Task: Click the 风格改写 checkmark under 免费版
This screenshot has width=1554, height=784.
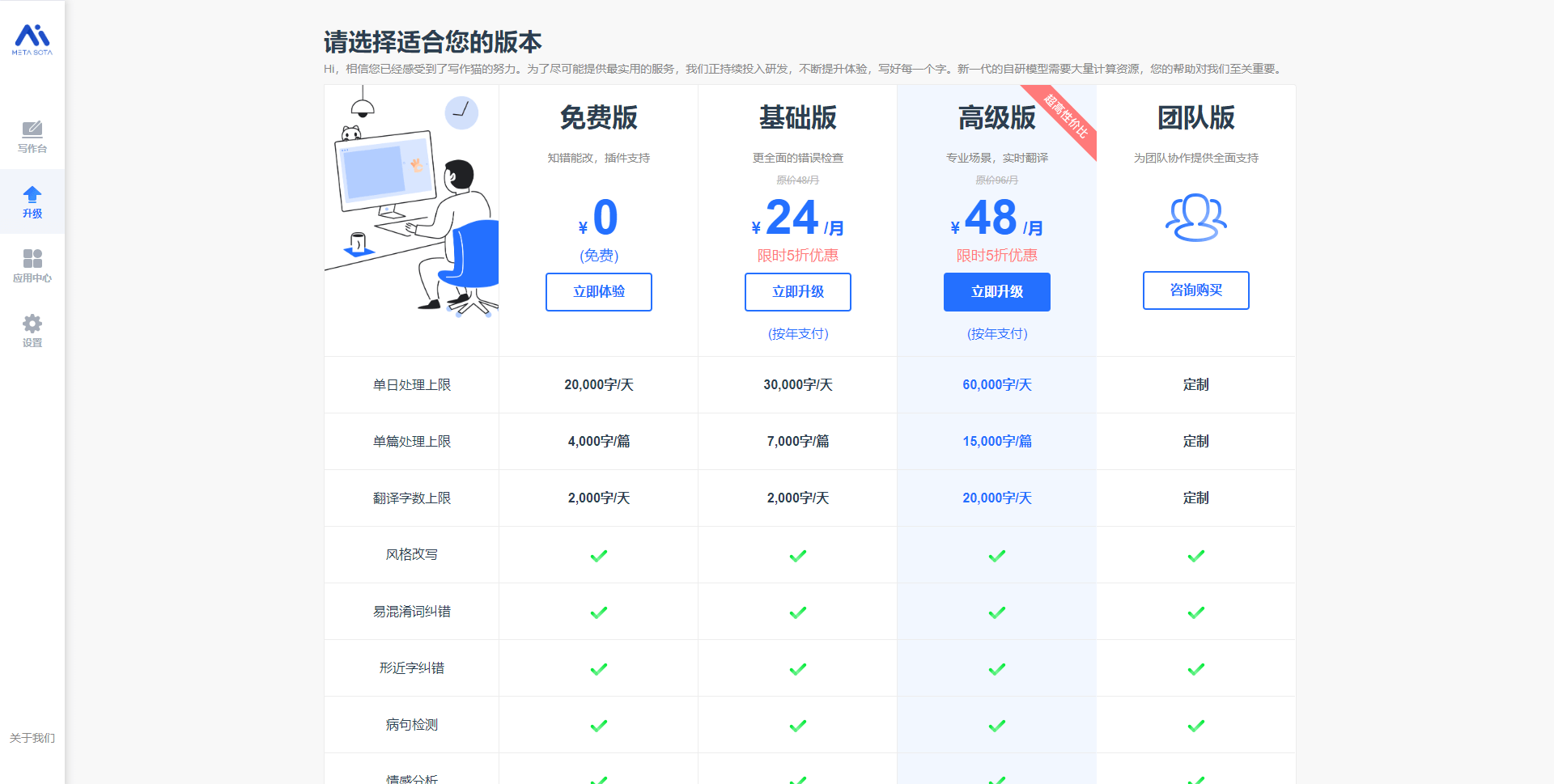Action: pos(598,556)
